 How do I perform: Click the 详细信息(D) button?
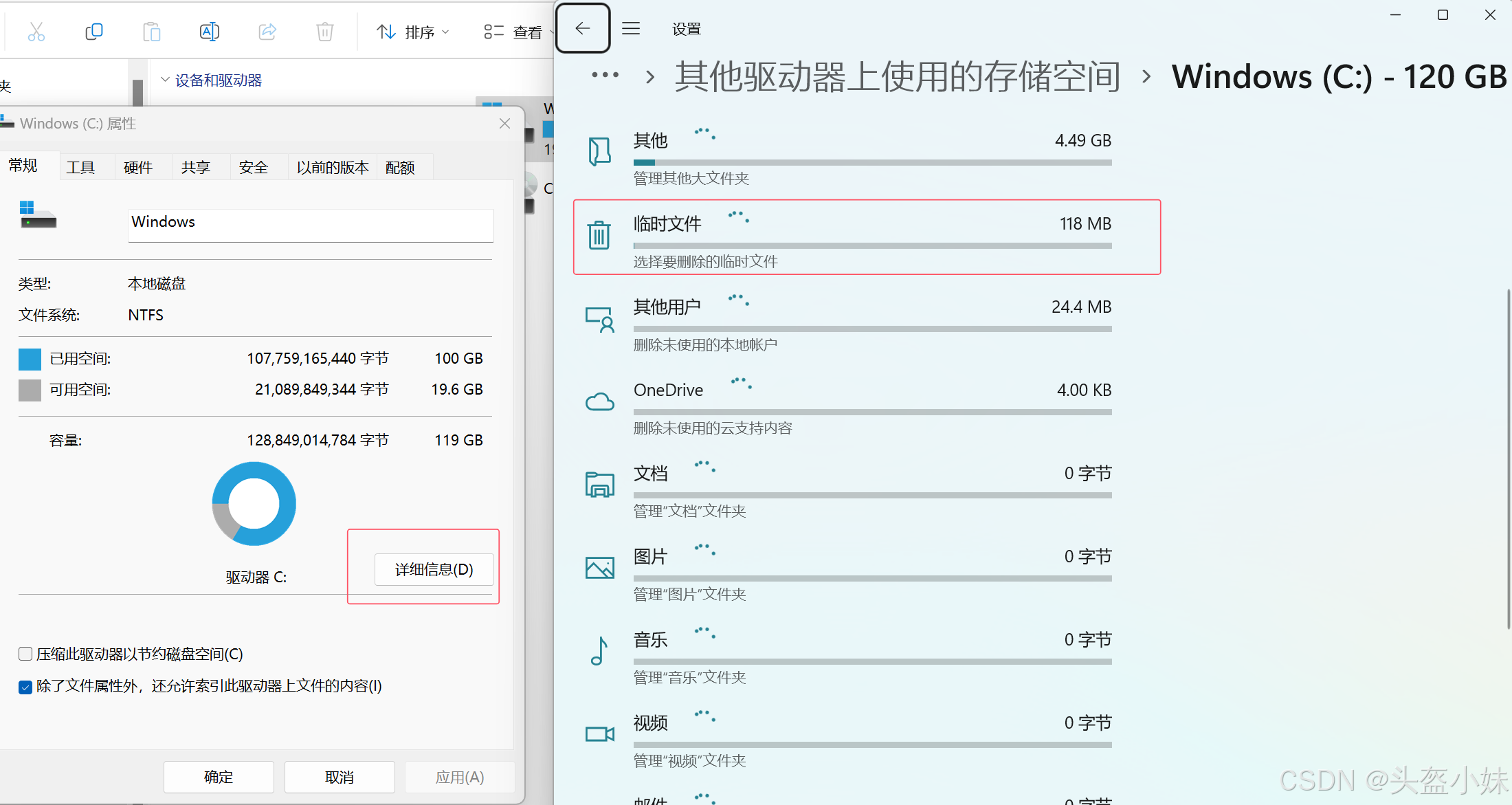tap(434, 569)
